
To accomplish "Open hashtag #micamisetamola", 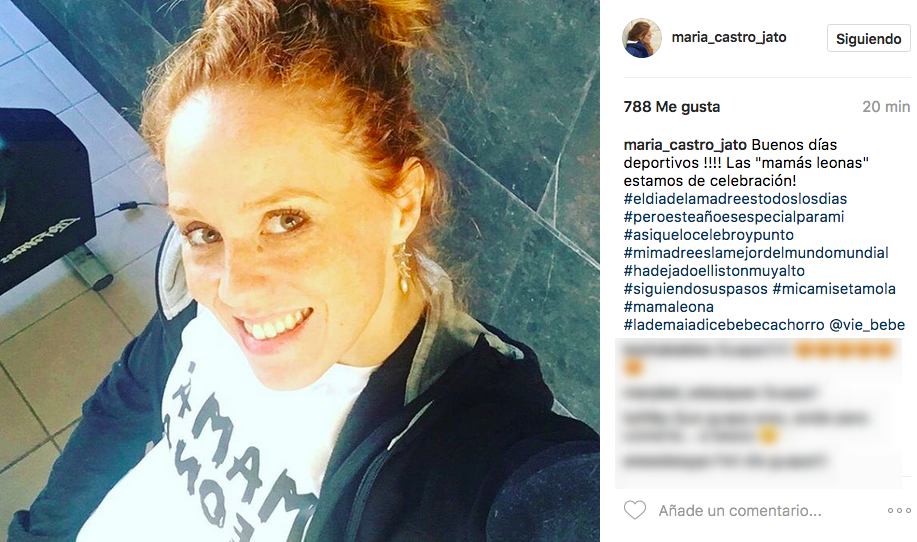I will pos(834,289).
